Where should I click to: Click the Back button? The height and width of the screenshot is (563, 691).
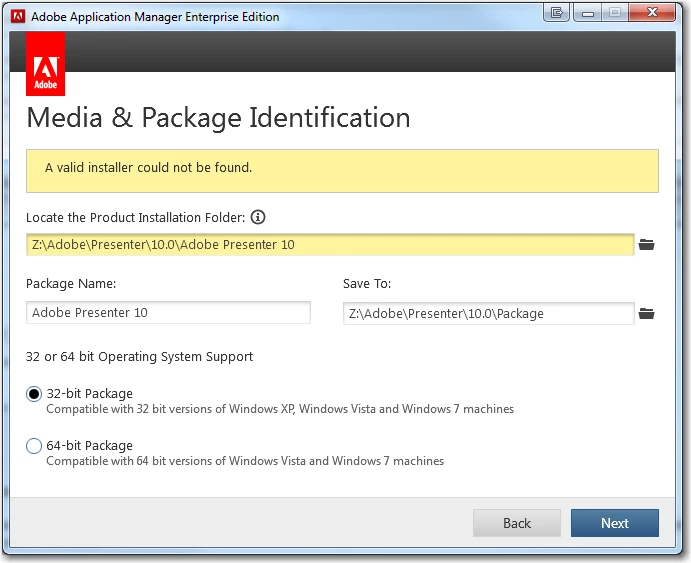[x=517, y=523]
